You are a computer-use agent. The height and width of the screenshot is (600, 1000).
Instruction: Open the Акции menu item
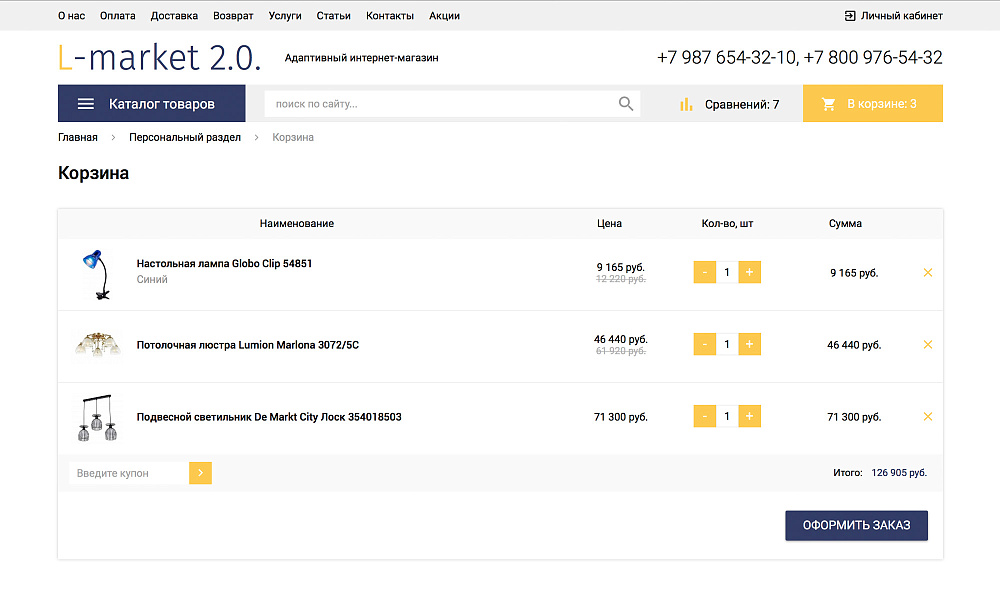(444, 15)
